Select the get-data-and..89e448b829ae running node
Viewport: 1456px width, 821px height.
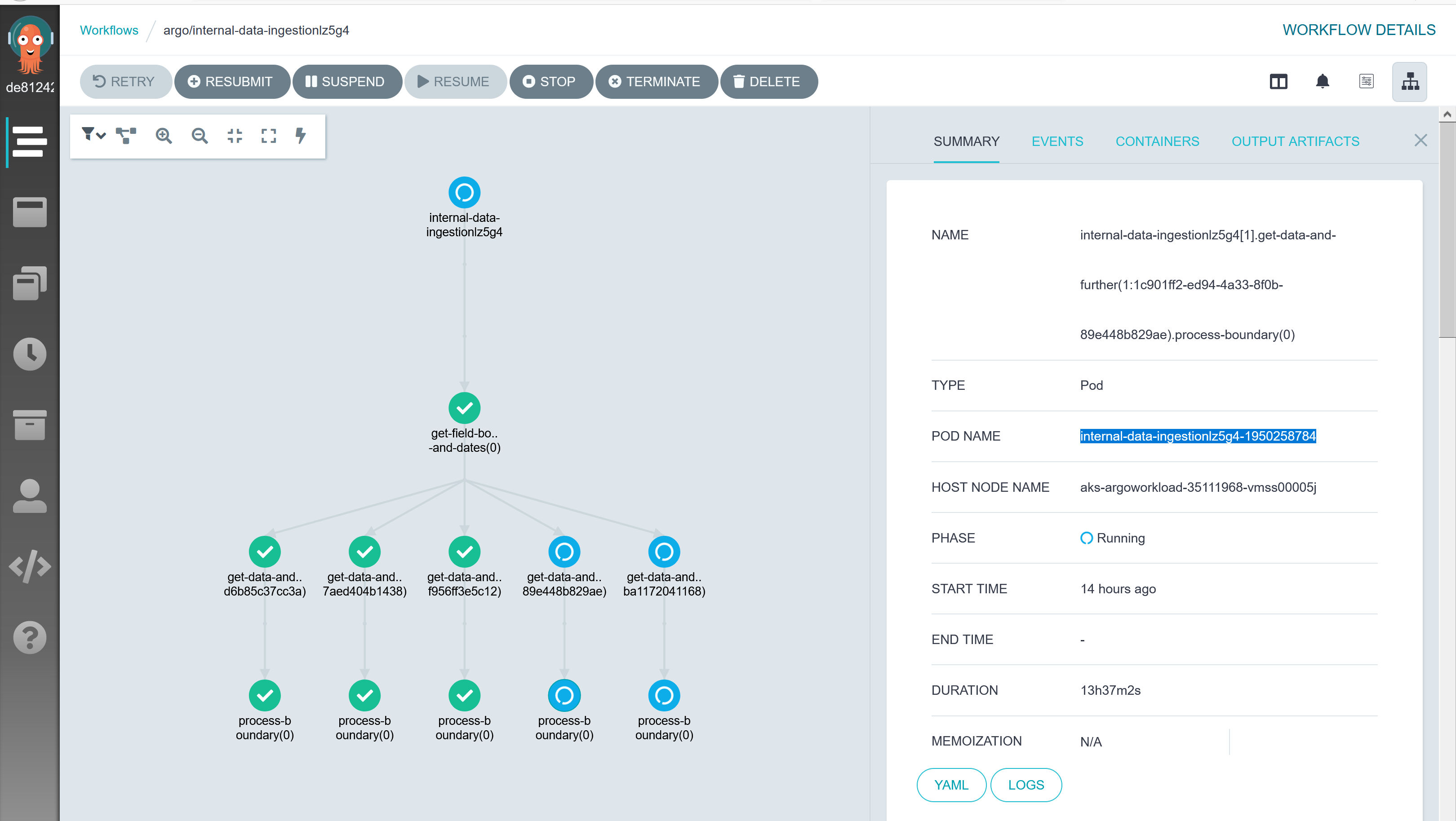click(x=564, y=552)
